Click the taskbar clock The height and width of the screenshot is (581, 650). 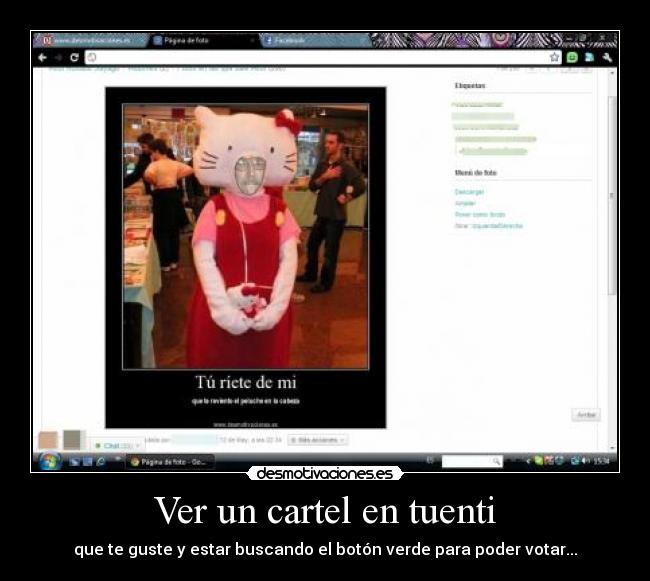[601, 461]
